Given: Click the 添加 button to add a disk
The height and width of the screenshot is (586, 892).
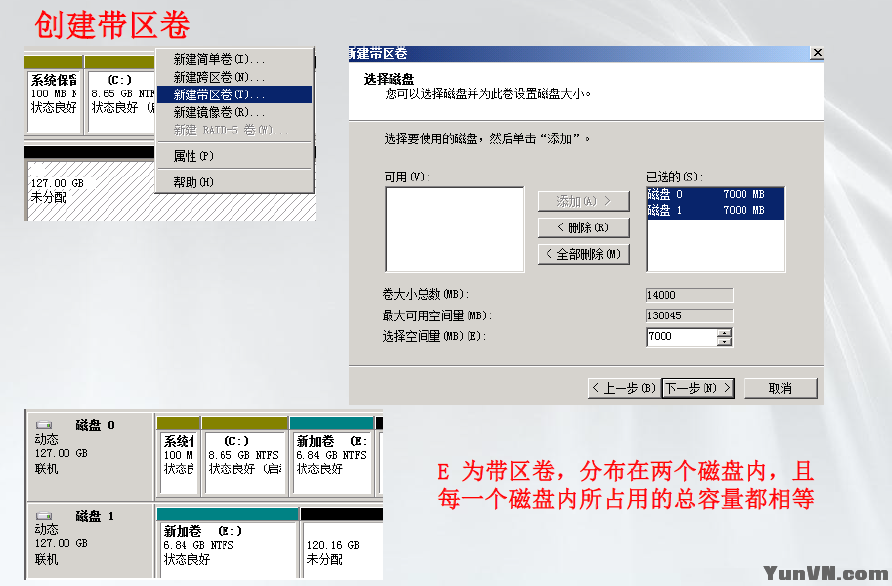Looking at the screenshot, I should pyautogui.click(x=584, y=200).
